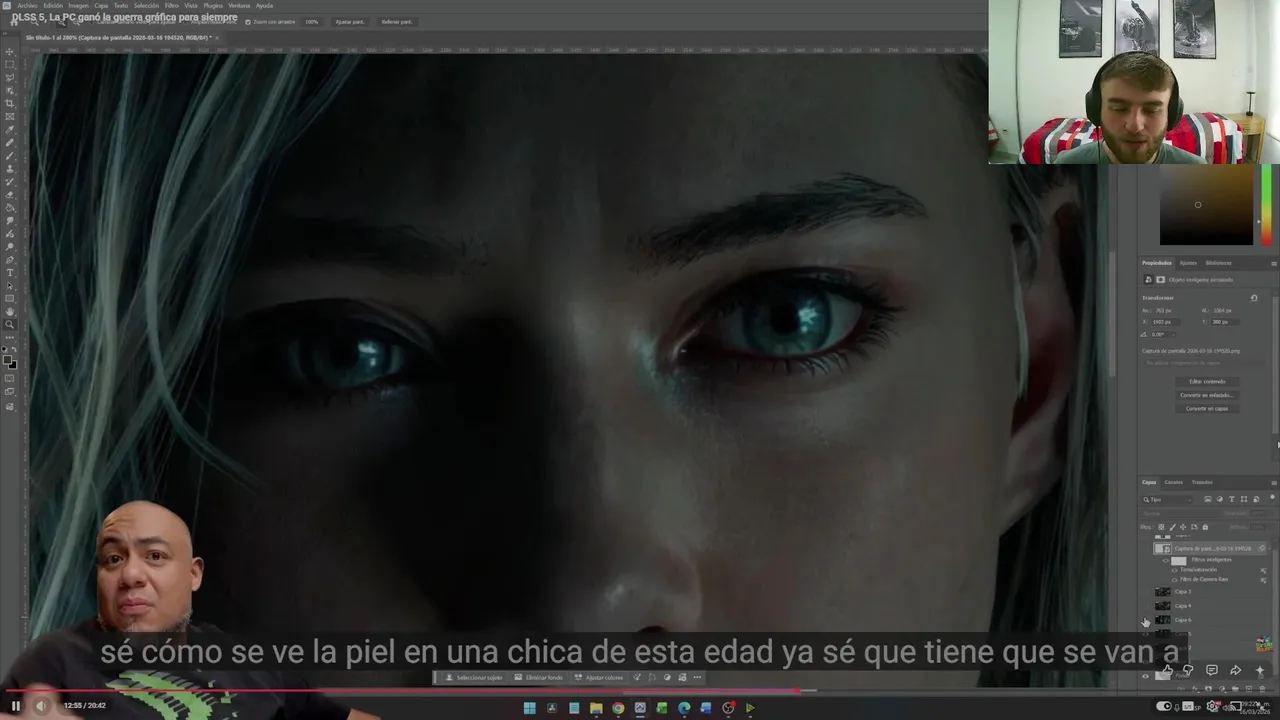Viewport: 1280px width, 720px height.
Task: Open the Imagen menu
Action: point(78,5)
